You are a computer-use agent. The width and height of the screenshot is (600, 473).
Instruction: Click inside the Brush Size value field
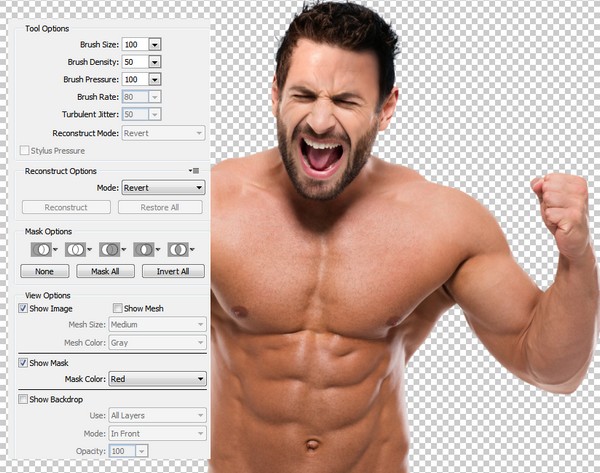coord(134,44)
